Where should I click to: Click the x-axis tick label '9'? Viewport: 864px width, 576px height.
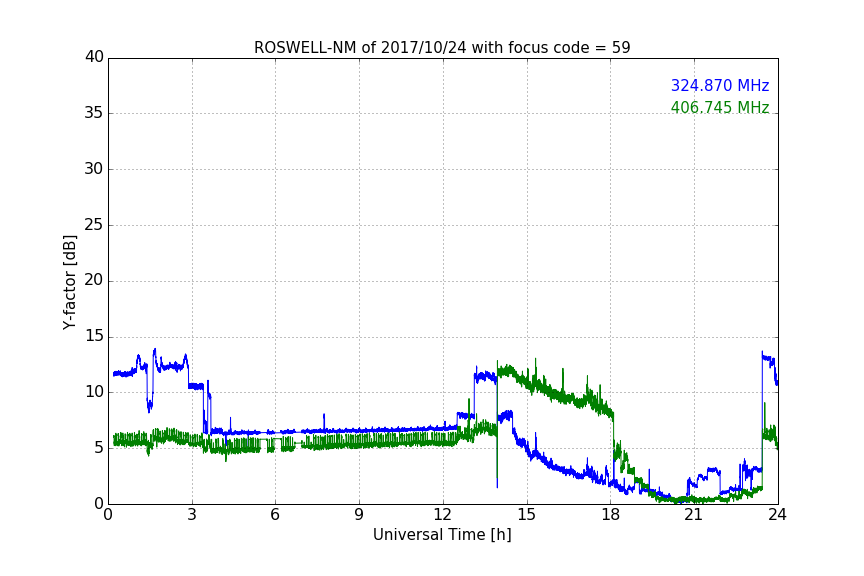[359, 515]
